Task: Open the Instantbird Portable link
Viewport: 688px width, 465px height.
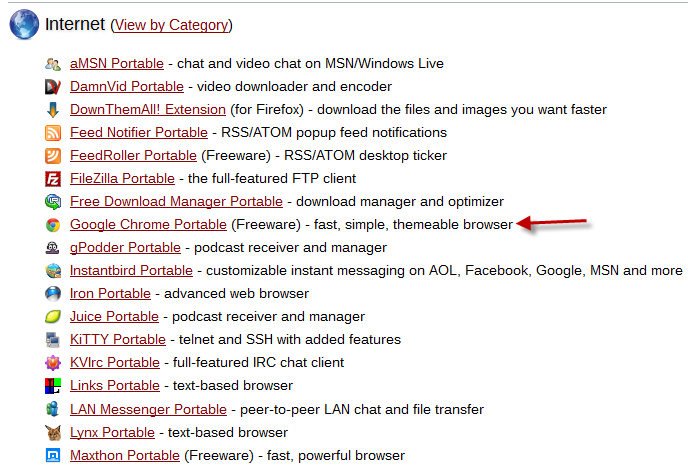Action: tap(131, 270)
